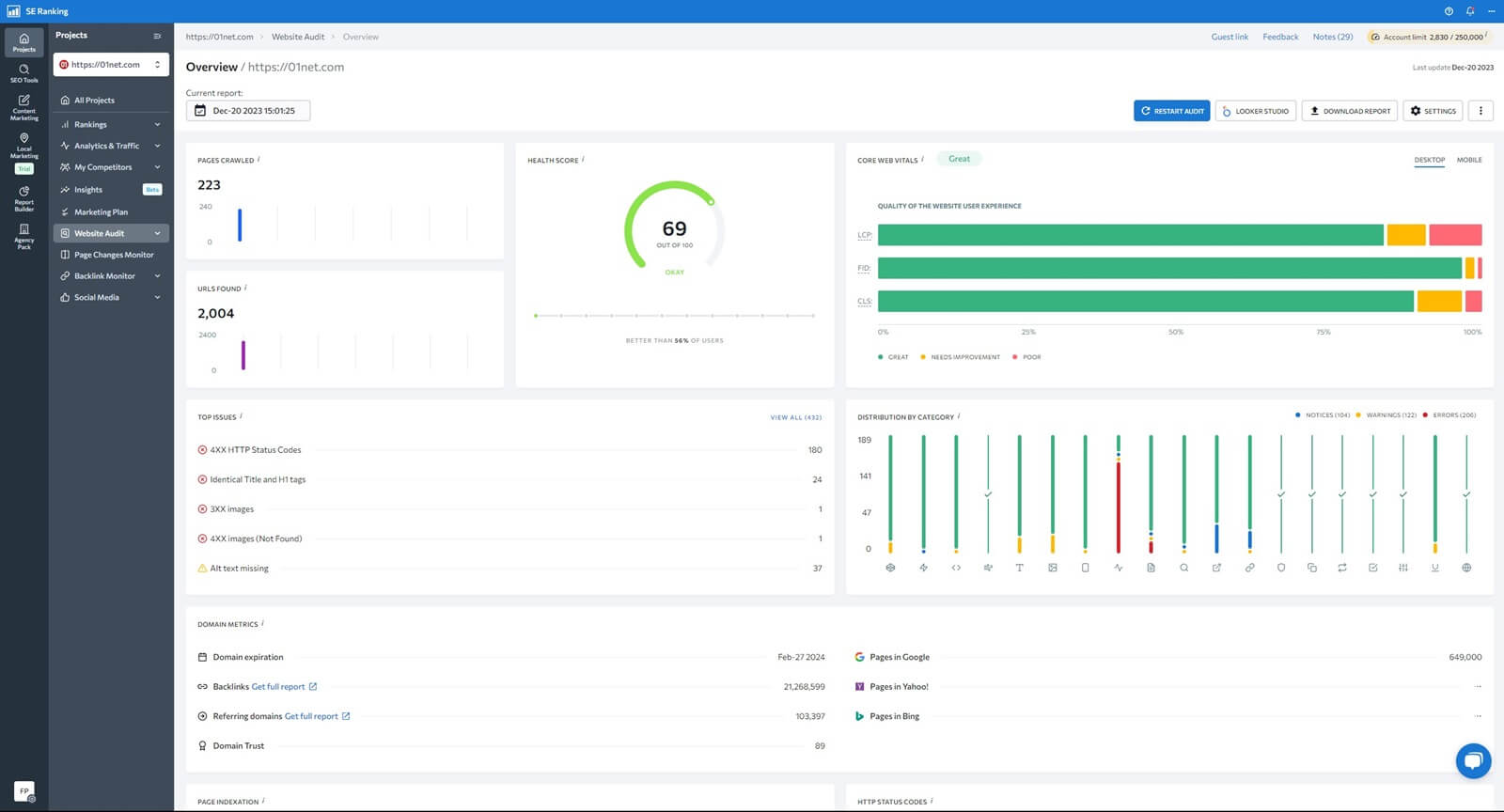Click Website Audit breadcrumb
This screenshot has height=812, width=1504.
[298, 37]
